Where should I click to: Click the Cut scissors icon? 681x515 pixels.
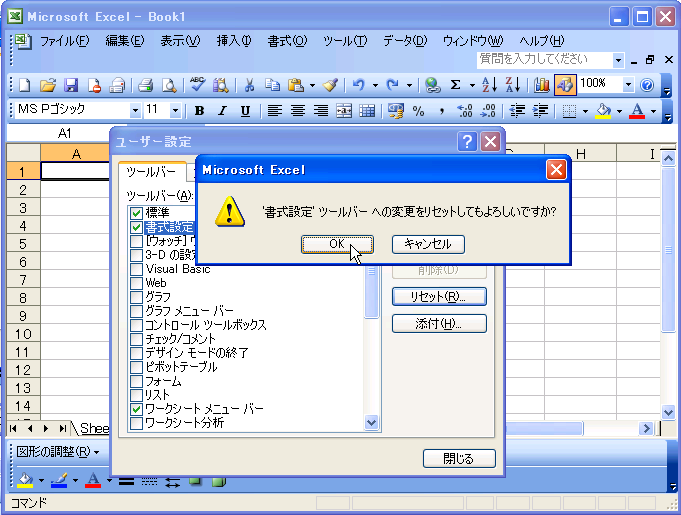coord(249,85)
